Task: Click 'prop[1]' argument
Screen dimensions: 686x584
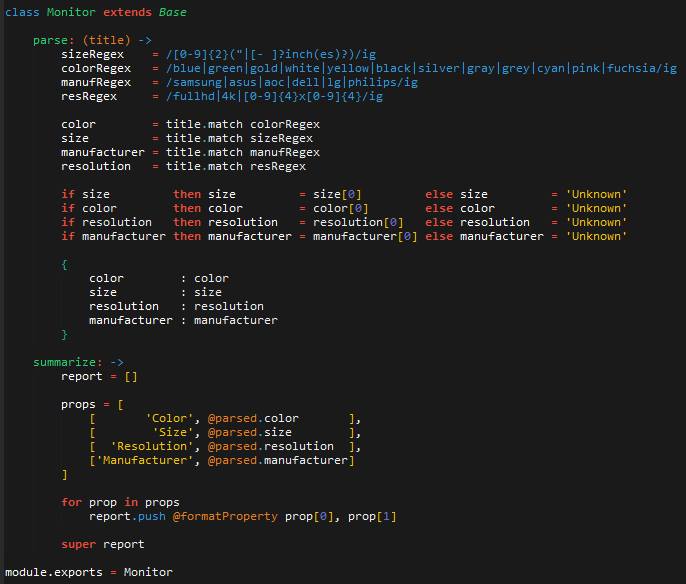Action: 372,516
